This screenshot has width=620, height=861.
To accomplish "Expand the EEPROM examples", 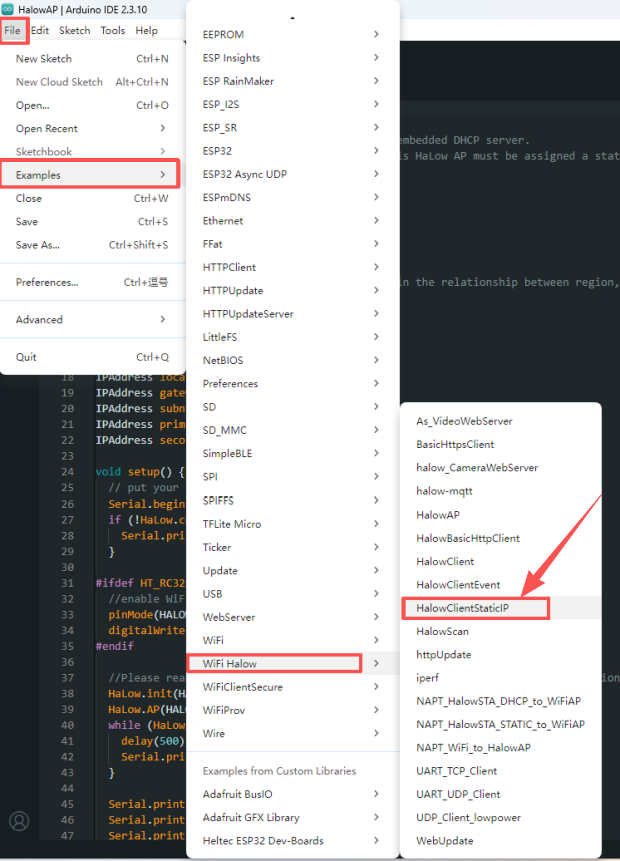I will [292, 34].
